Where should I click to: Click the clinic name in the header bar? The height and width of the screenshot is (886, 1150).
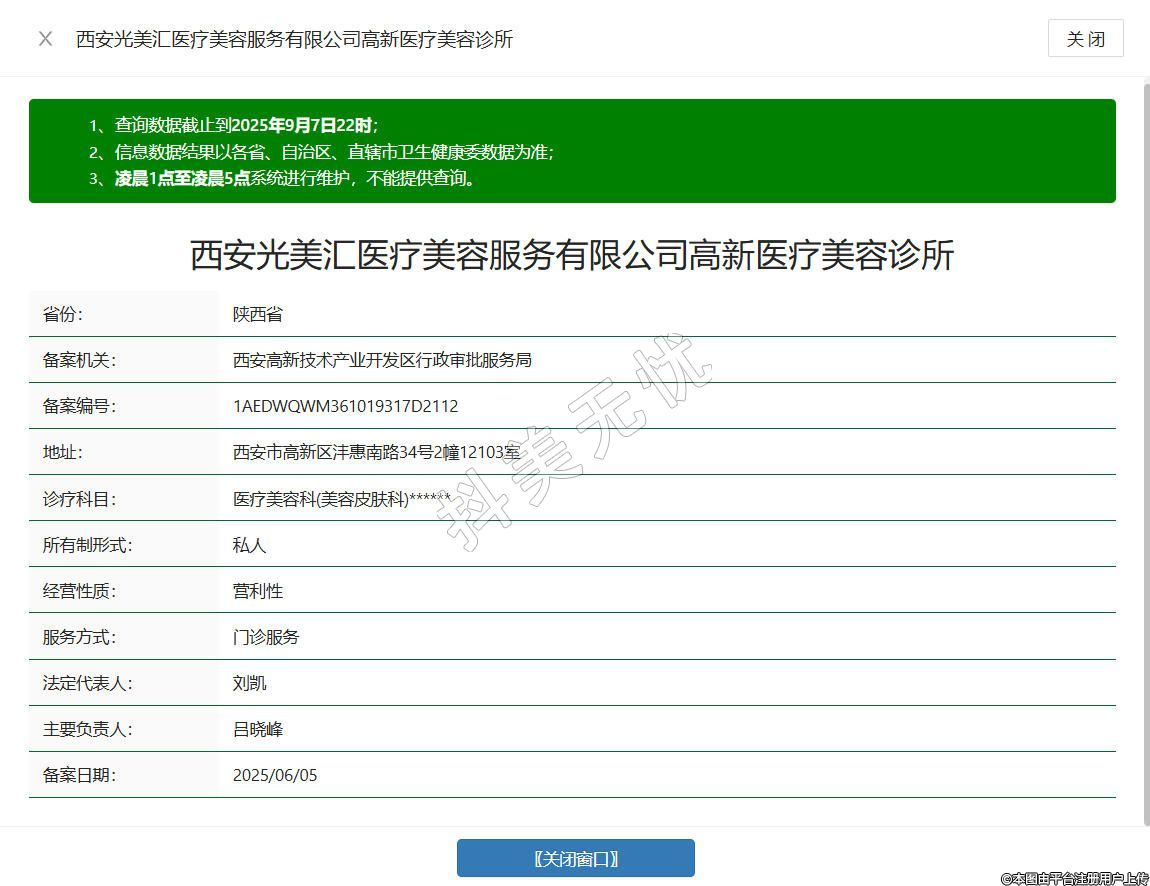[294, 39]
